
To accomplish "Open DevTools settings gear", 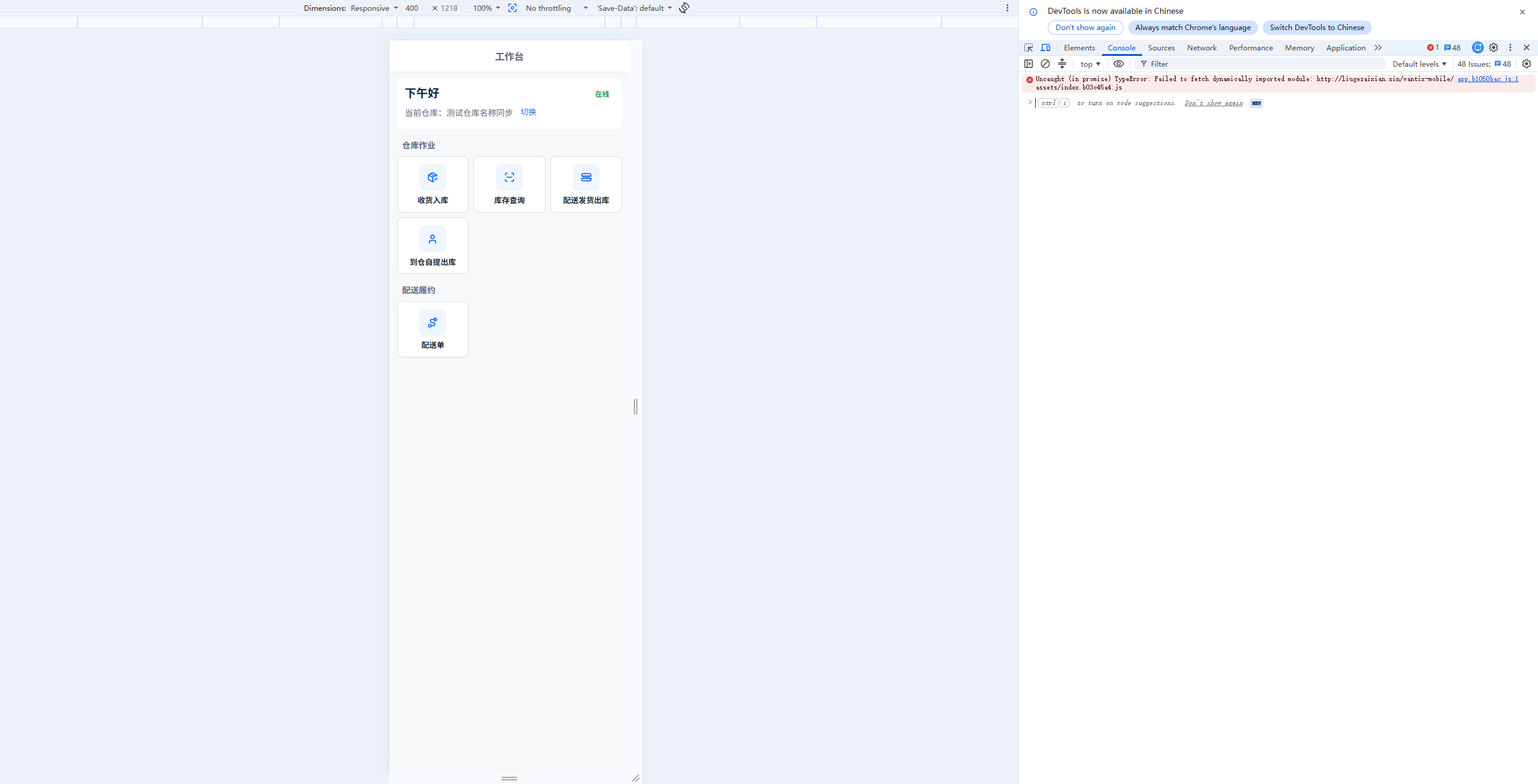I will point(1494,47).
